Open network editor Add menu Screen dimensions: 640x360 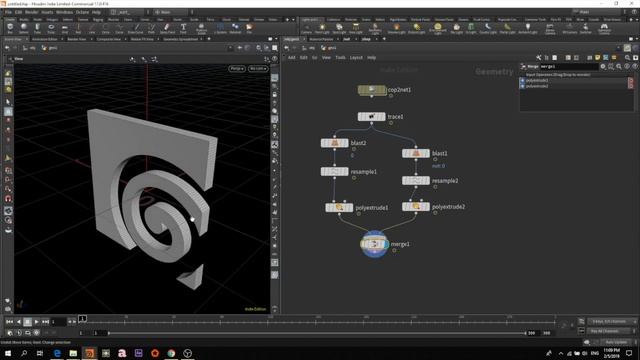click(291, 58)
